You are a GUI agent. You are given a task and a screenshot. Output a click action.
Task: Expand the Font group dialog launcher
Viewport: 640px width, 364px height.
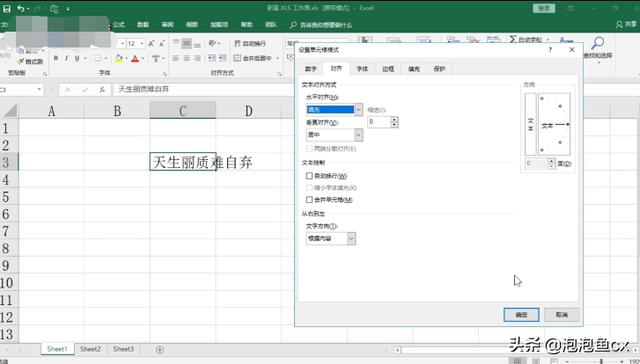(x=164, y=74)
